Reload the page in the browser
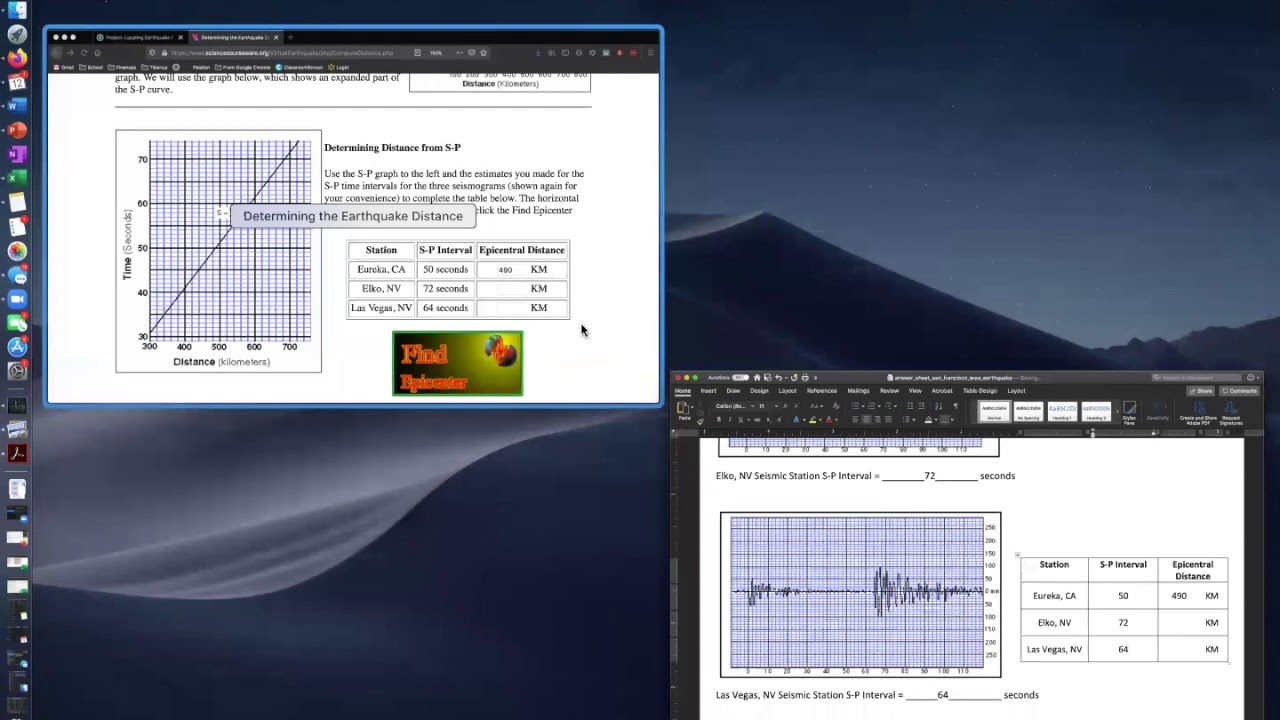The image size is (1280, 720). 84,53
